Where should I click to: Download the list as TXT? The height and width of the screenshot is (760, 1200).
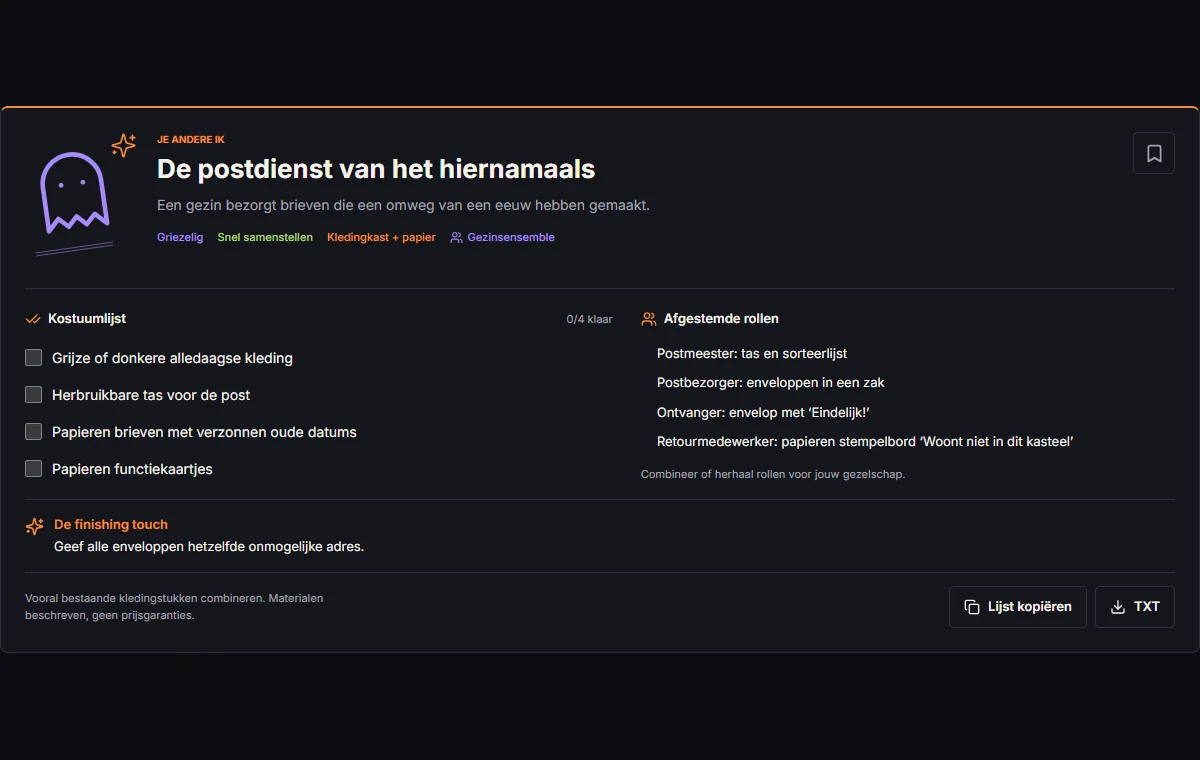[x=1135, y=607]
